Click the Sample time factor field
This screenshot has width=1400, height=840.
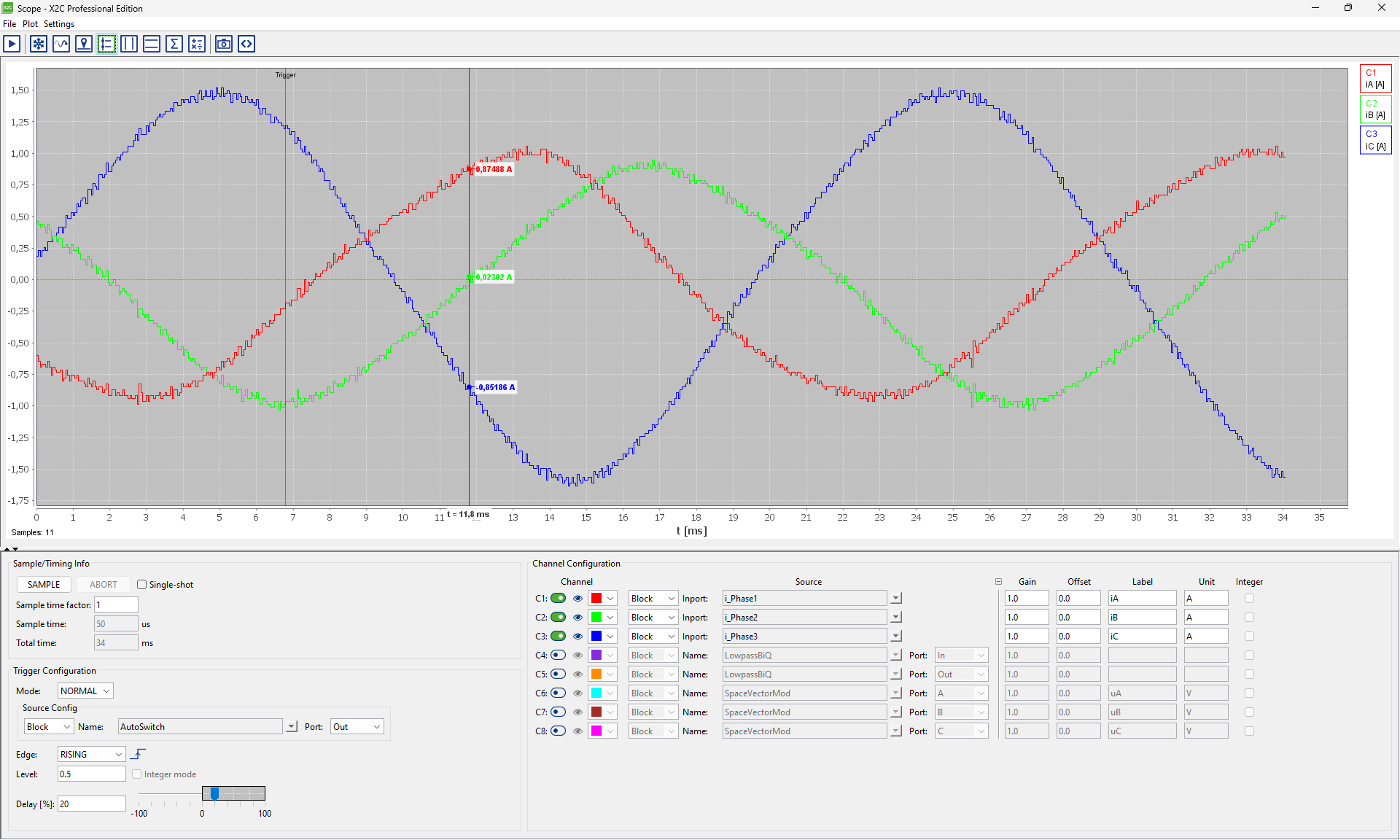click(116, 604)
